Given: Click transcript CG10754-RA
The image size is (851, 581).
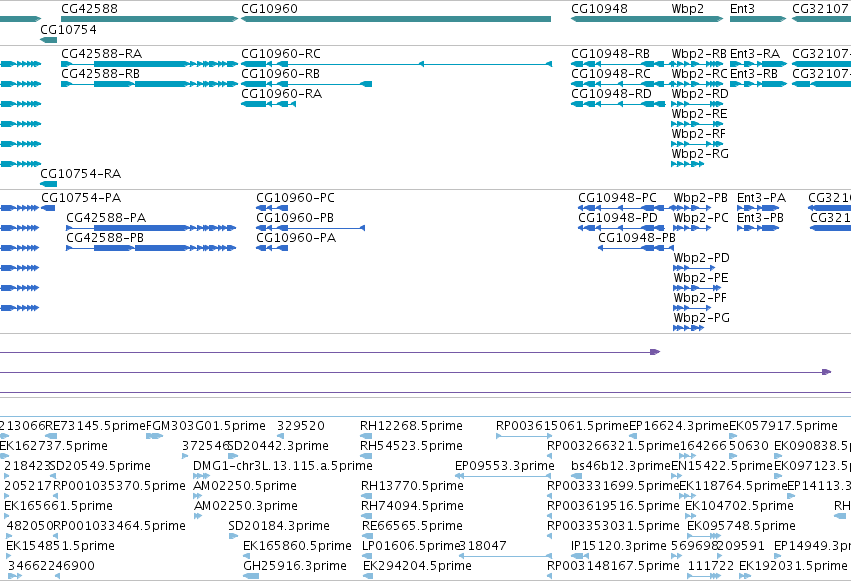Looking at the screenshot, I should click(x=48, y=184).
